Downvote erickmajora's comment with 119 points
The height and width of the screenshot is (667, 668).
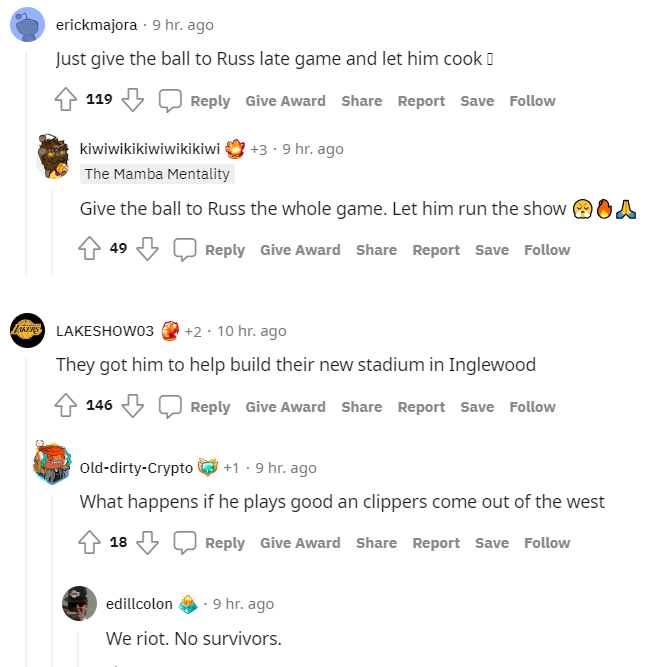pyautogui.click(x=132, y=100)
